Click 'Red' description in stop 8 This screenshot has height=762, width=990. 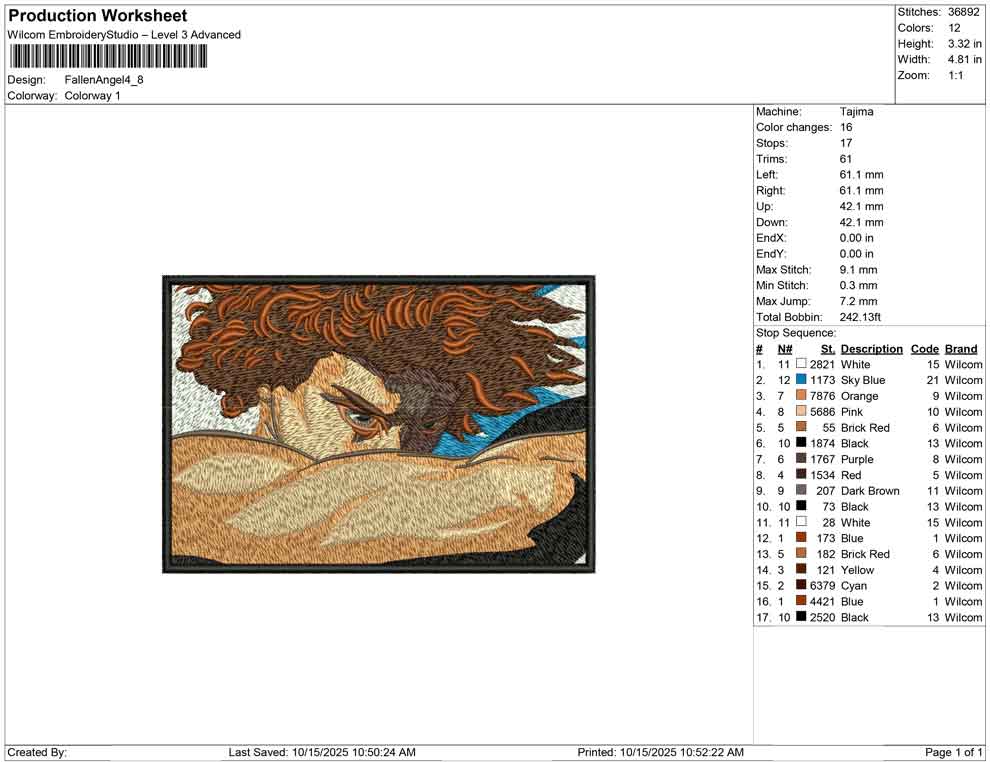click(851, 475)
